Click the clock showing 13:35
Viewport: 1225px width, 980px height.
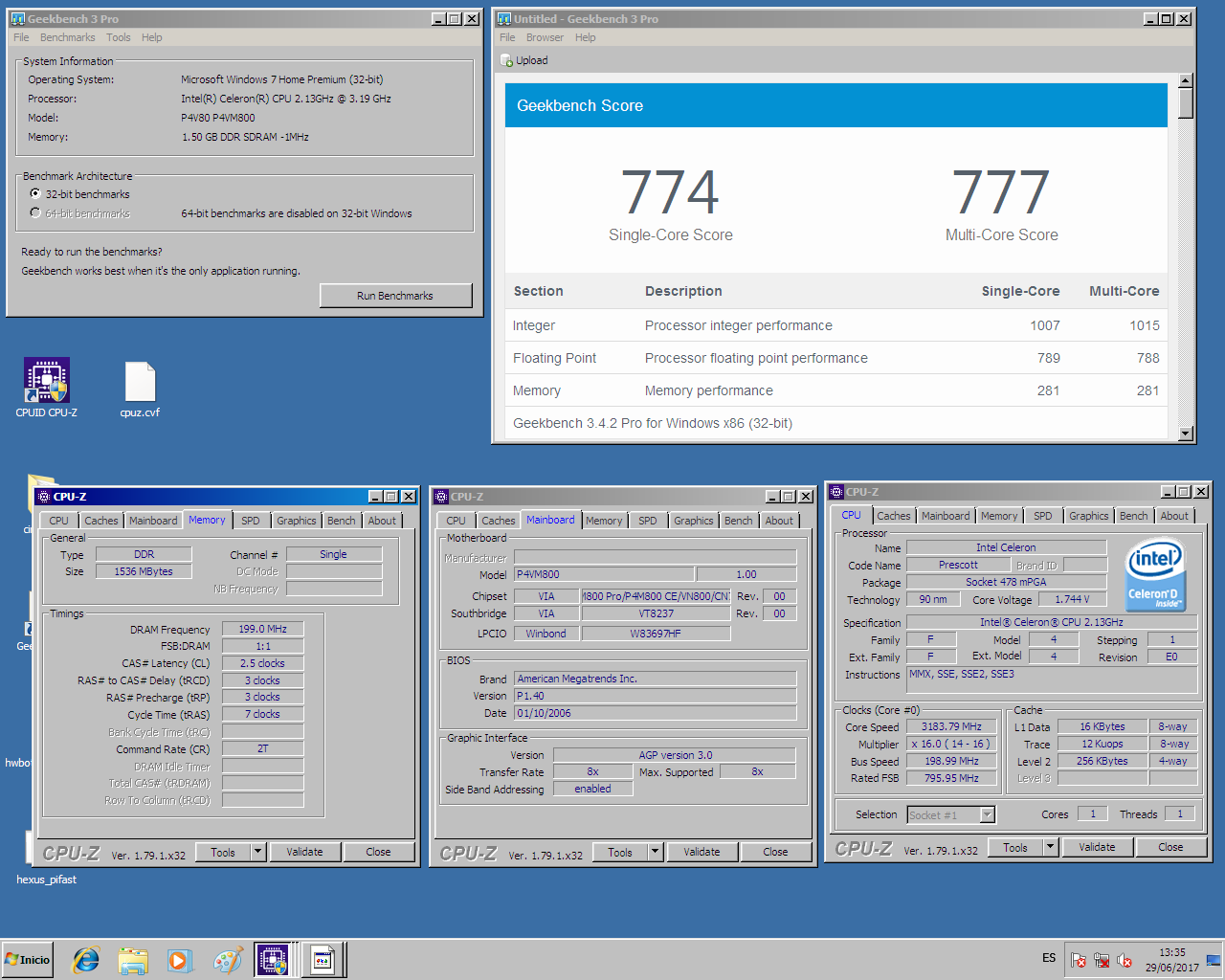pos(1171,952)
